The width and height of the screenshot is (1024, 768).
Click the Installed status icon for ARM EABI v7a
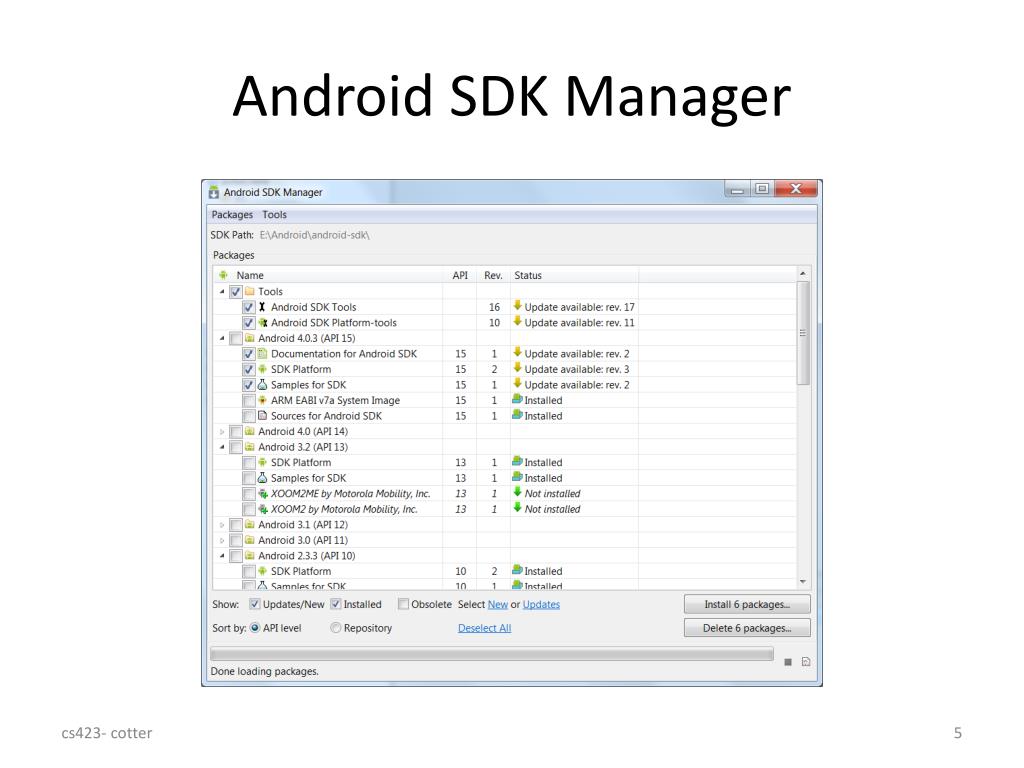(x=518, y=398)
